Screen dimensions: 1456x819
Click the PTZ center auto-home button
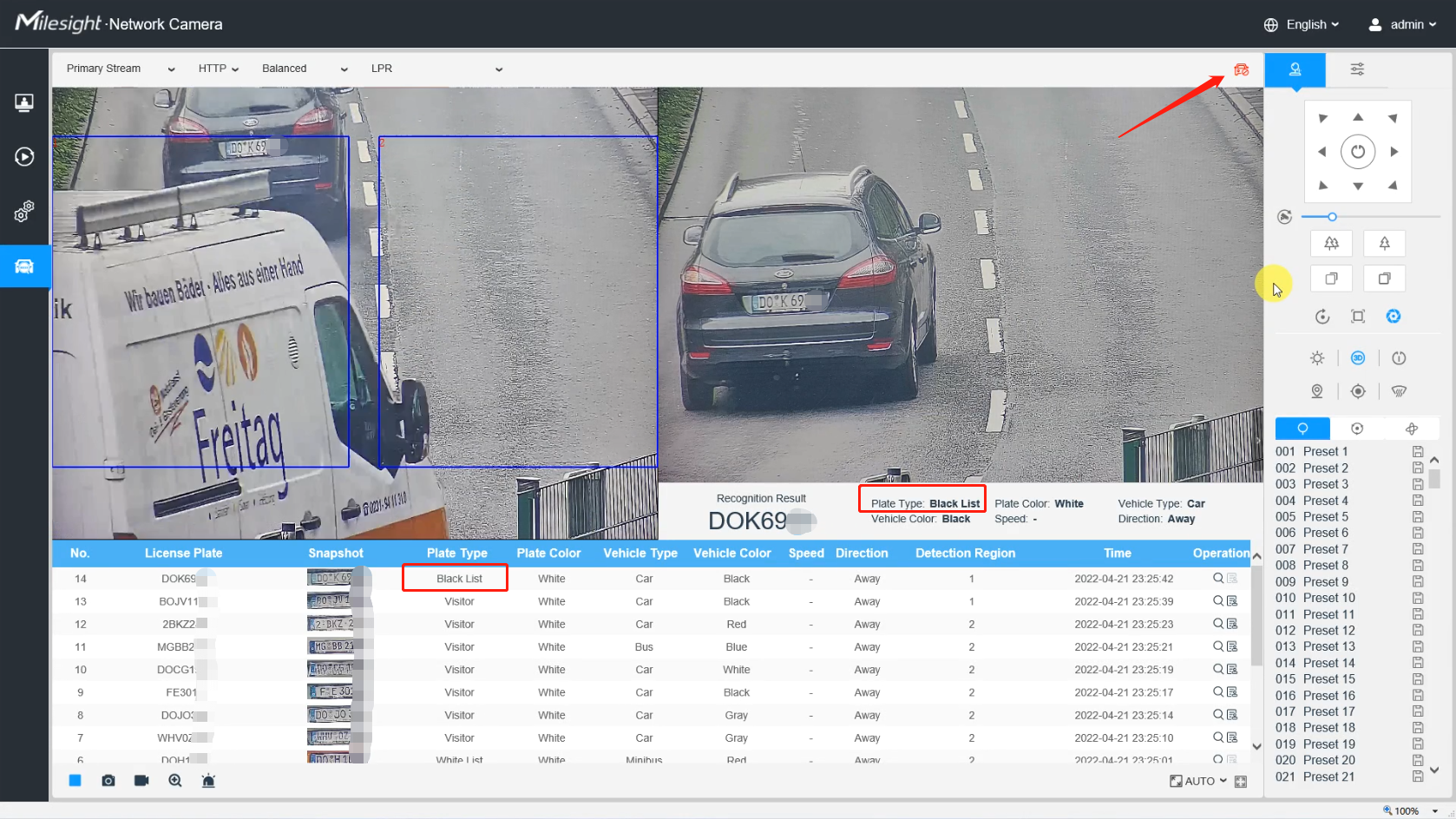(x=1358, y=152)
